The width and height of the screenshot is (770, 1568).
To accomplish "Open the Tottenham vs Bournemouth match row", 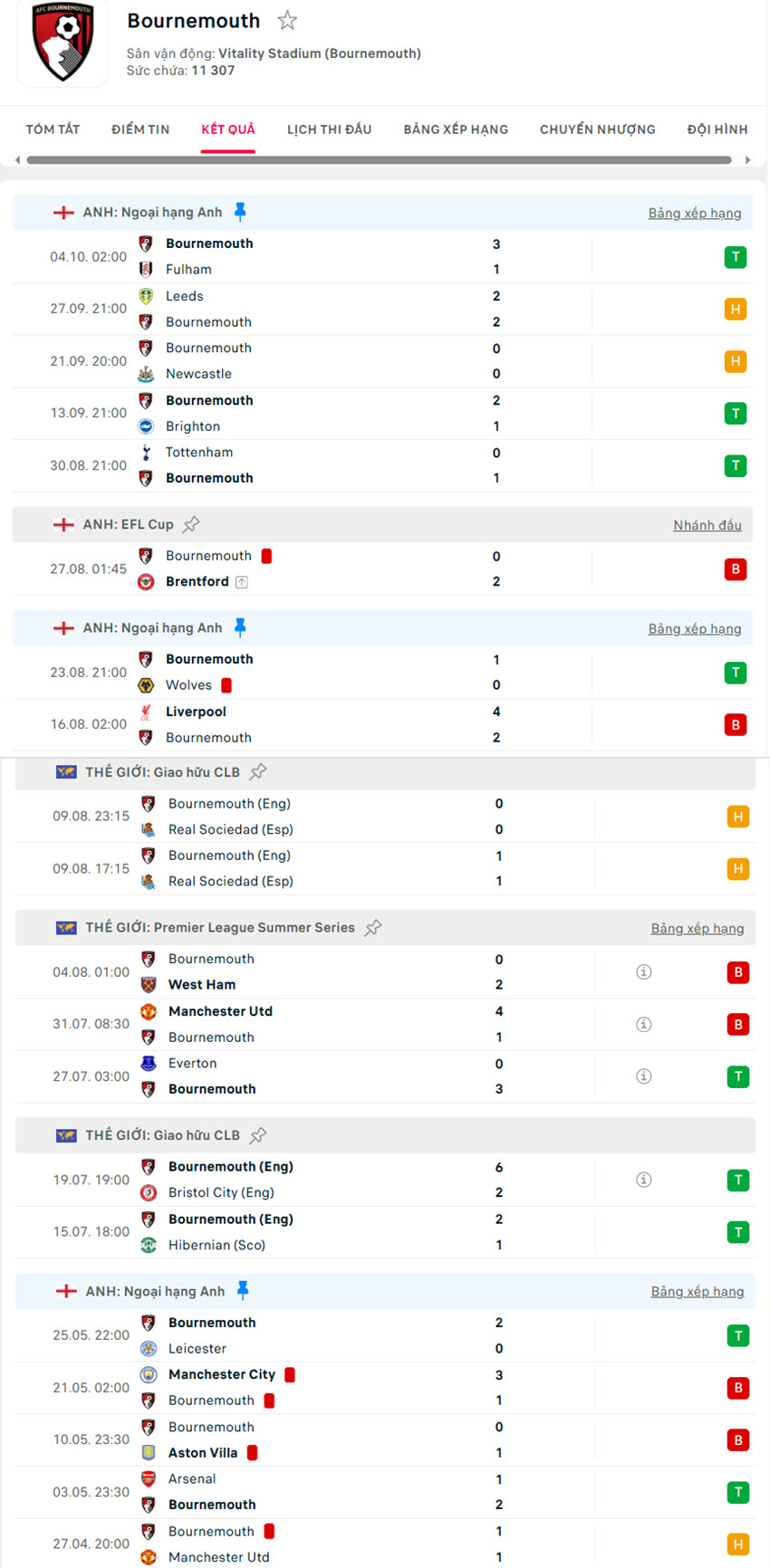I will [317, 465].
